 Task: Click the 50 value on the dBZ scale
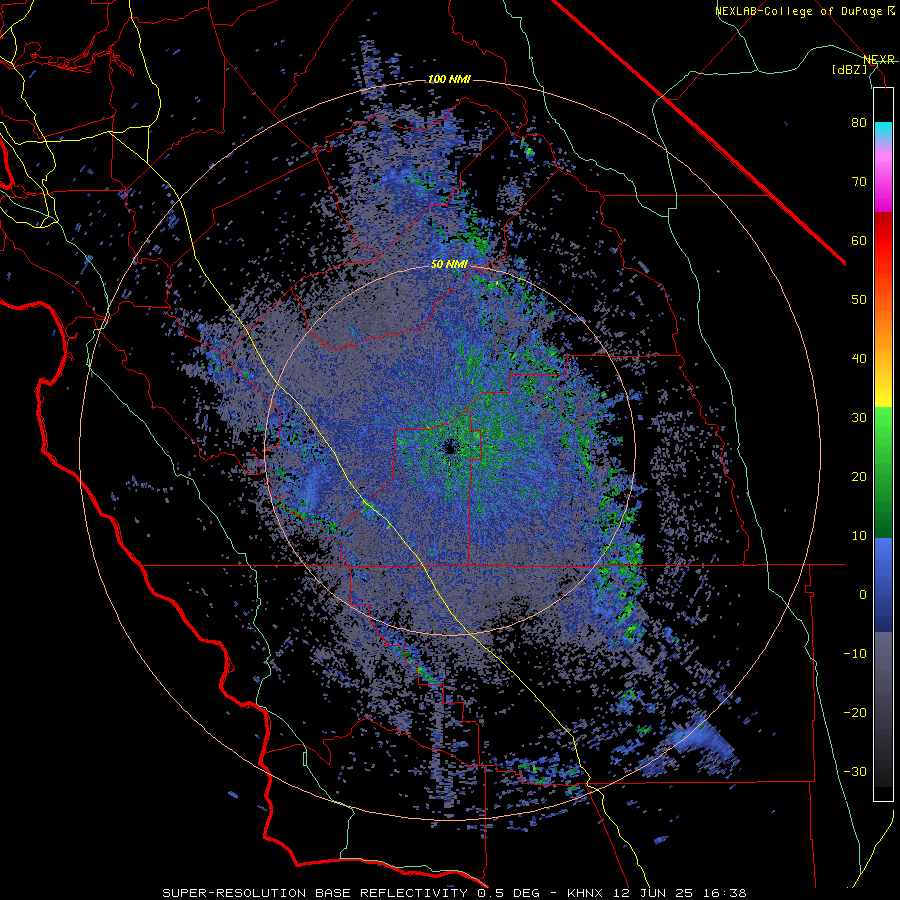point(859,300)
